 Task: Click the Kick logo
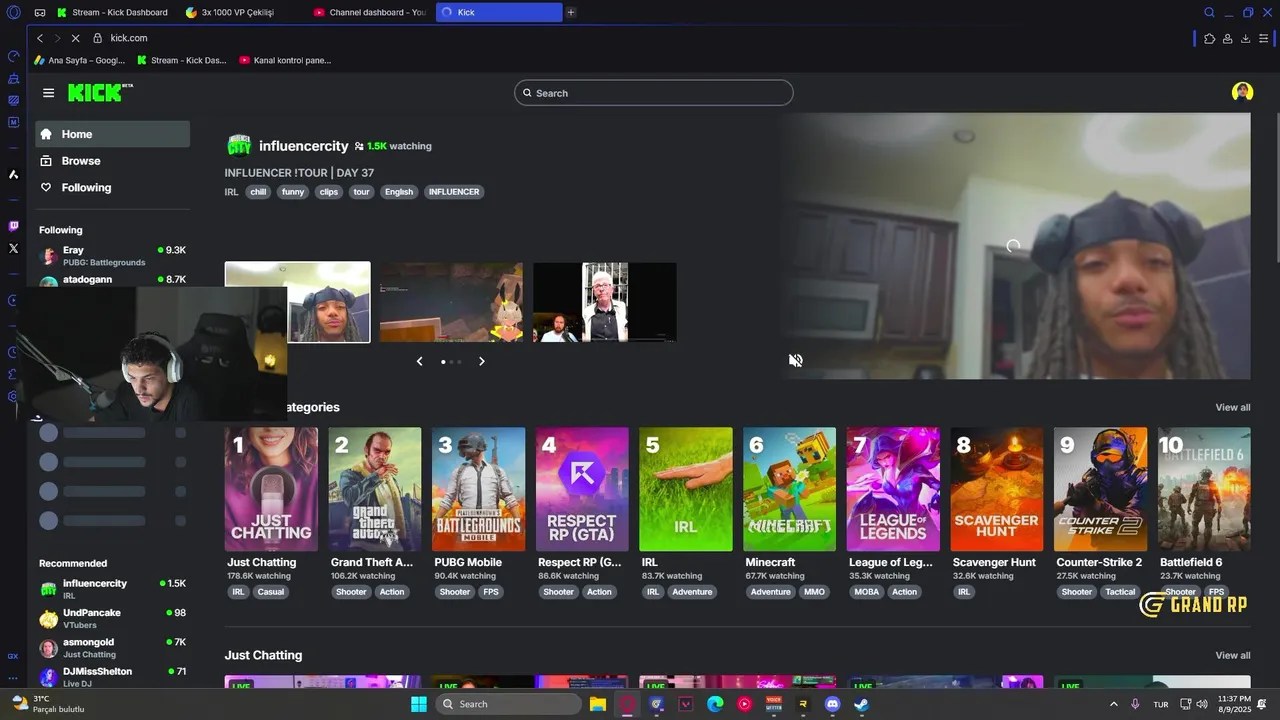[x=100, y=92]
